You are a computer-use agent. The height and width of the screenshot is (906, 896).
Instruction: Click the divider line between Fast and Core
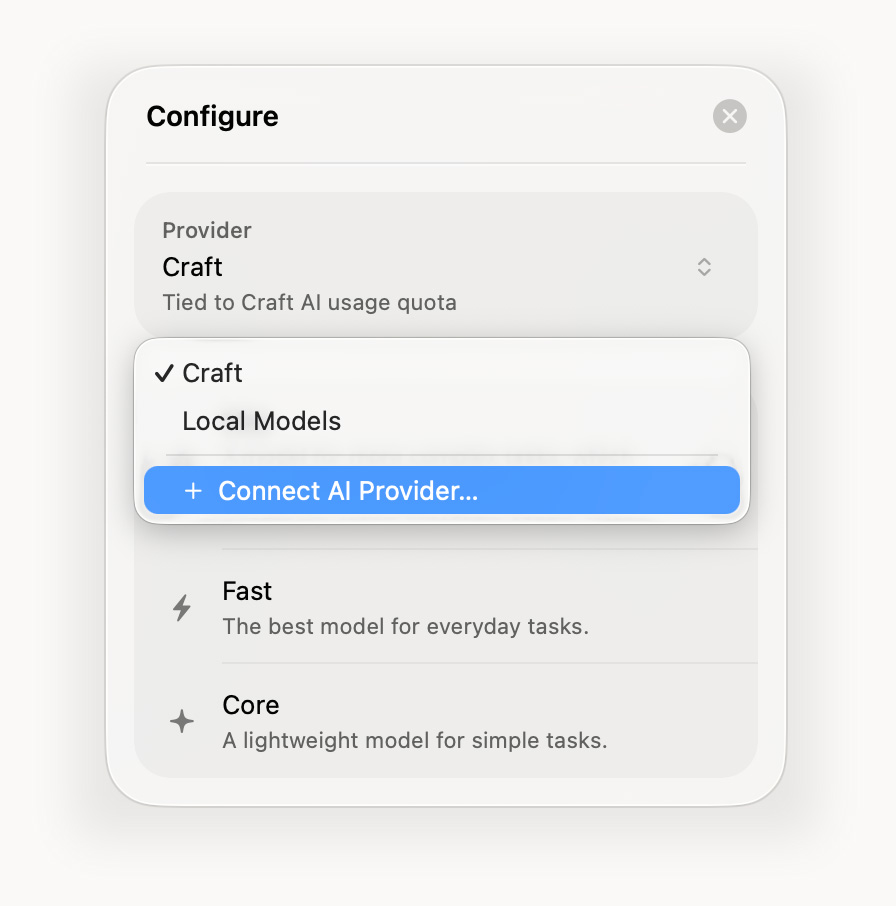point(489,663)
